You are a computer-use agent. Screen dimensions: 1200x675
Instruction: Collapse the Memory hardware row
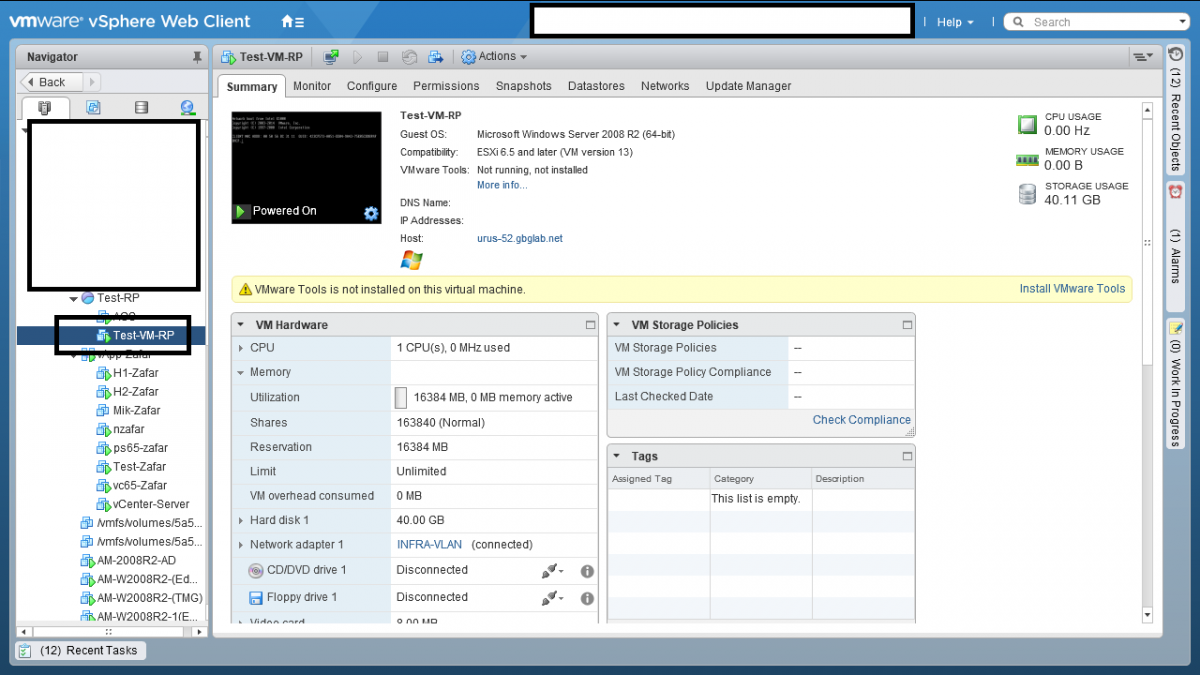241,372
